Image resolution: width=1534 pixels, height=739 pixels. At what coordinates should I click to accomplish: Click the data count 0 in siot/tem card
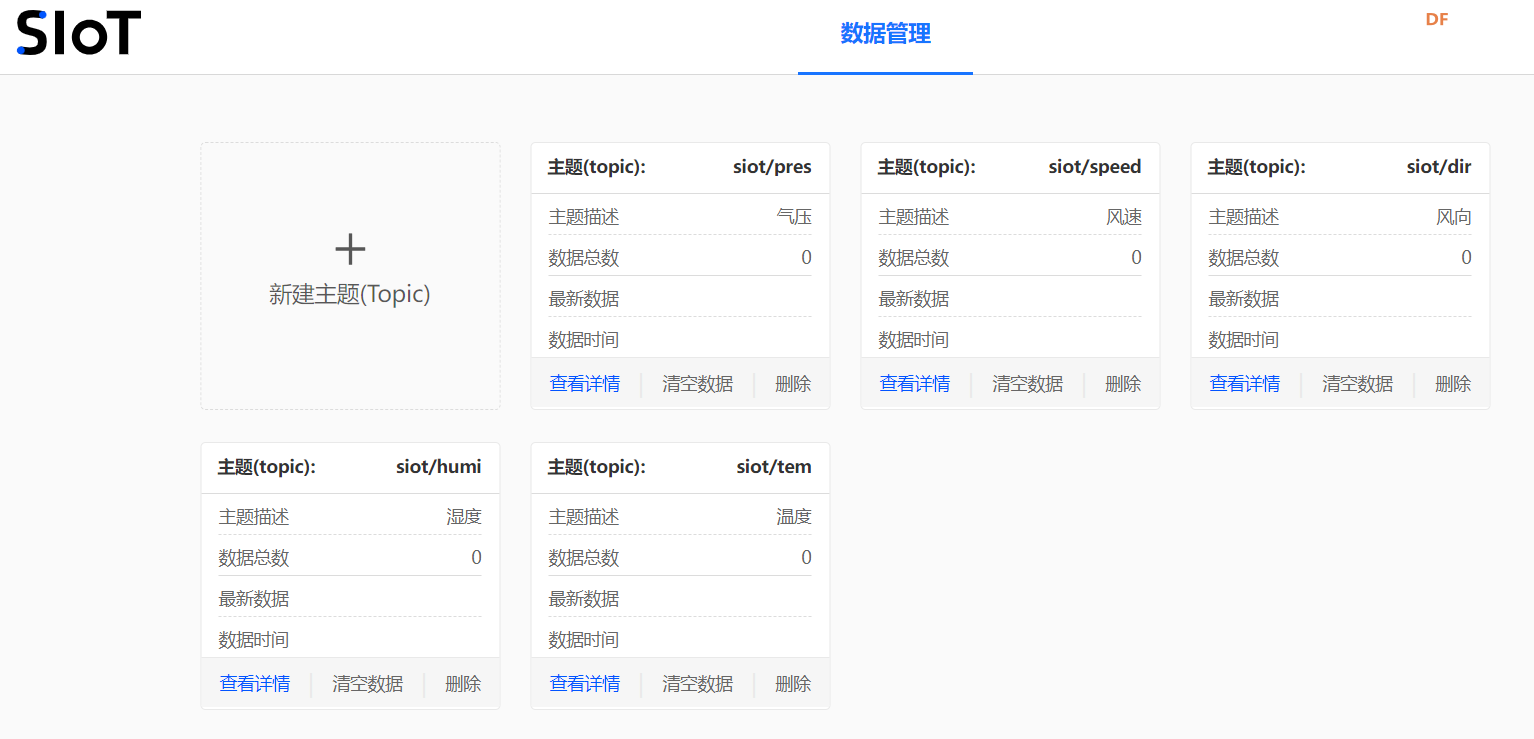coord(806,558)
